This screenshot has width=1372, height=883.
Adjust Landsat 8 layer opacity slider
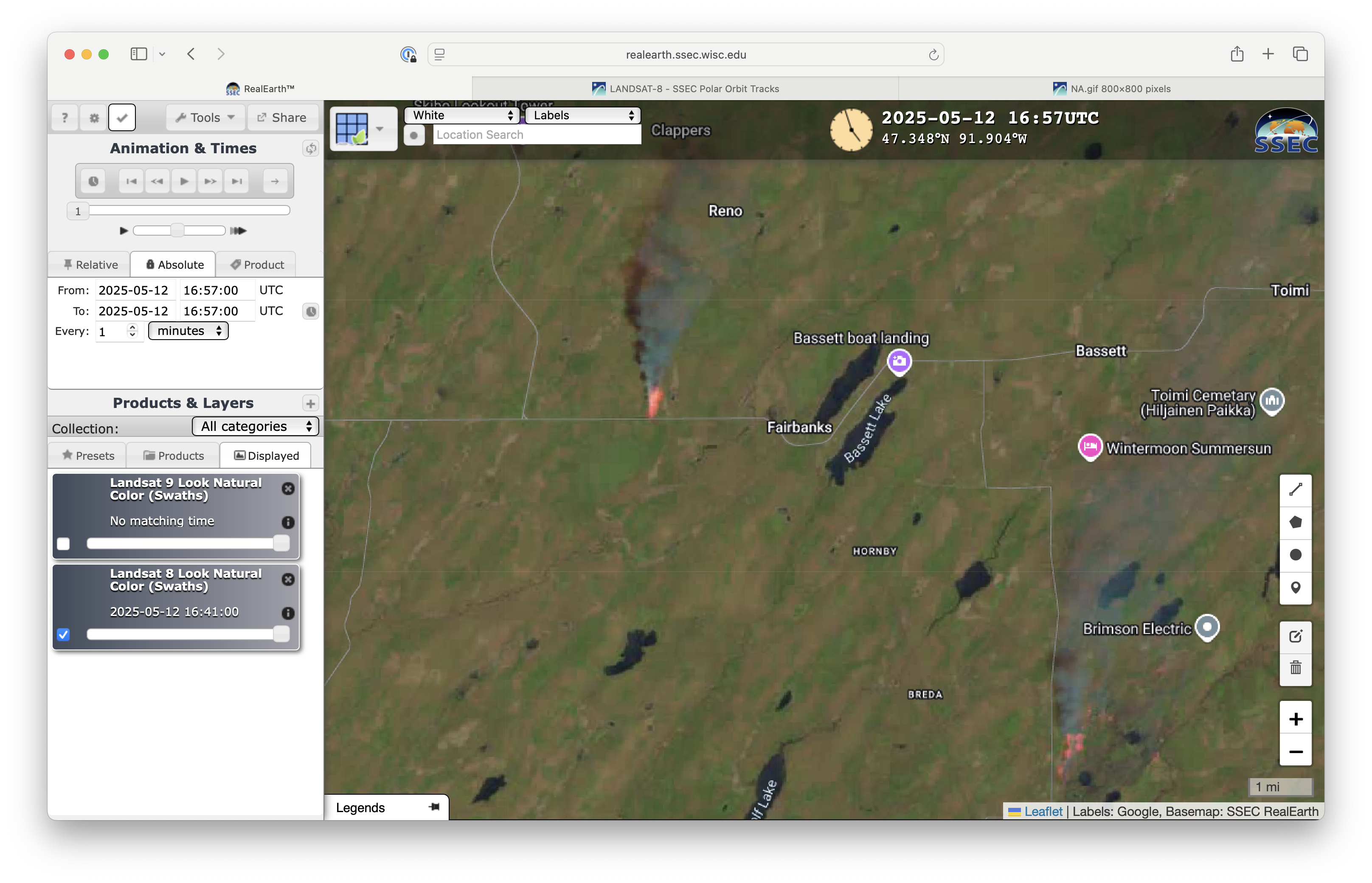pos(188,633)
